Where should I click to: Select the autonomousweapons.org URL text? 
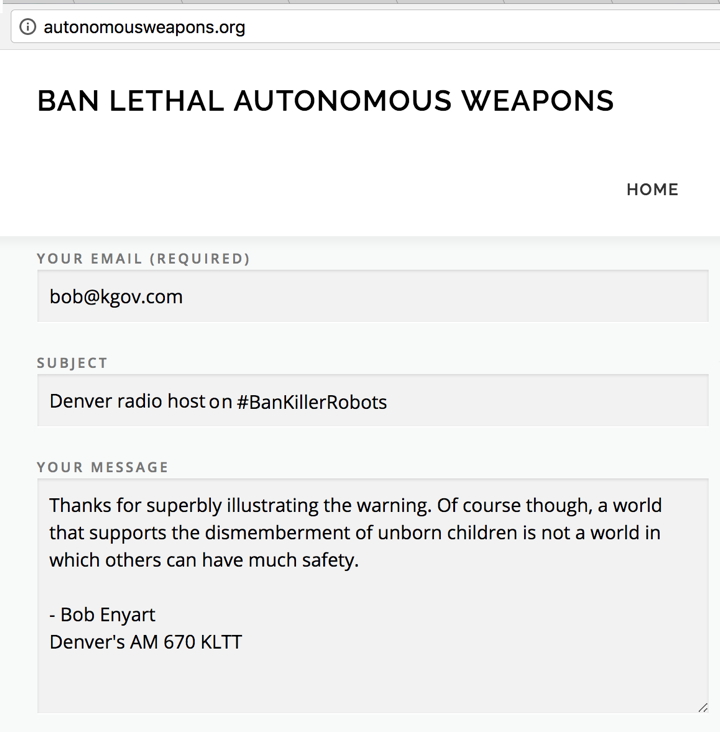pos(144,27)
